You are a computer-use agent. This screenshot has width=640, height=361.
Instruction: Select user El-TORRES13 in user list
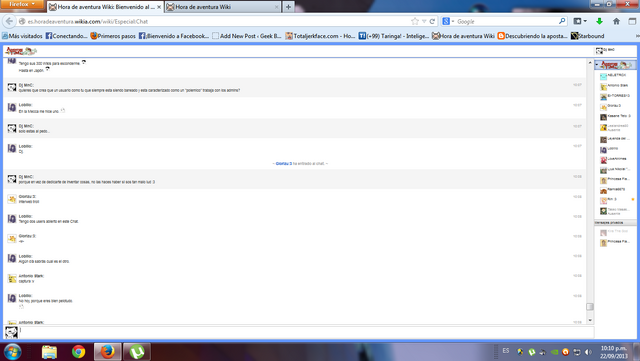[x=615, y=96]
